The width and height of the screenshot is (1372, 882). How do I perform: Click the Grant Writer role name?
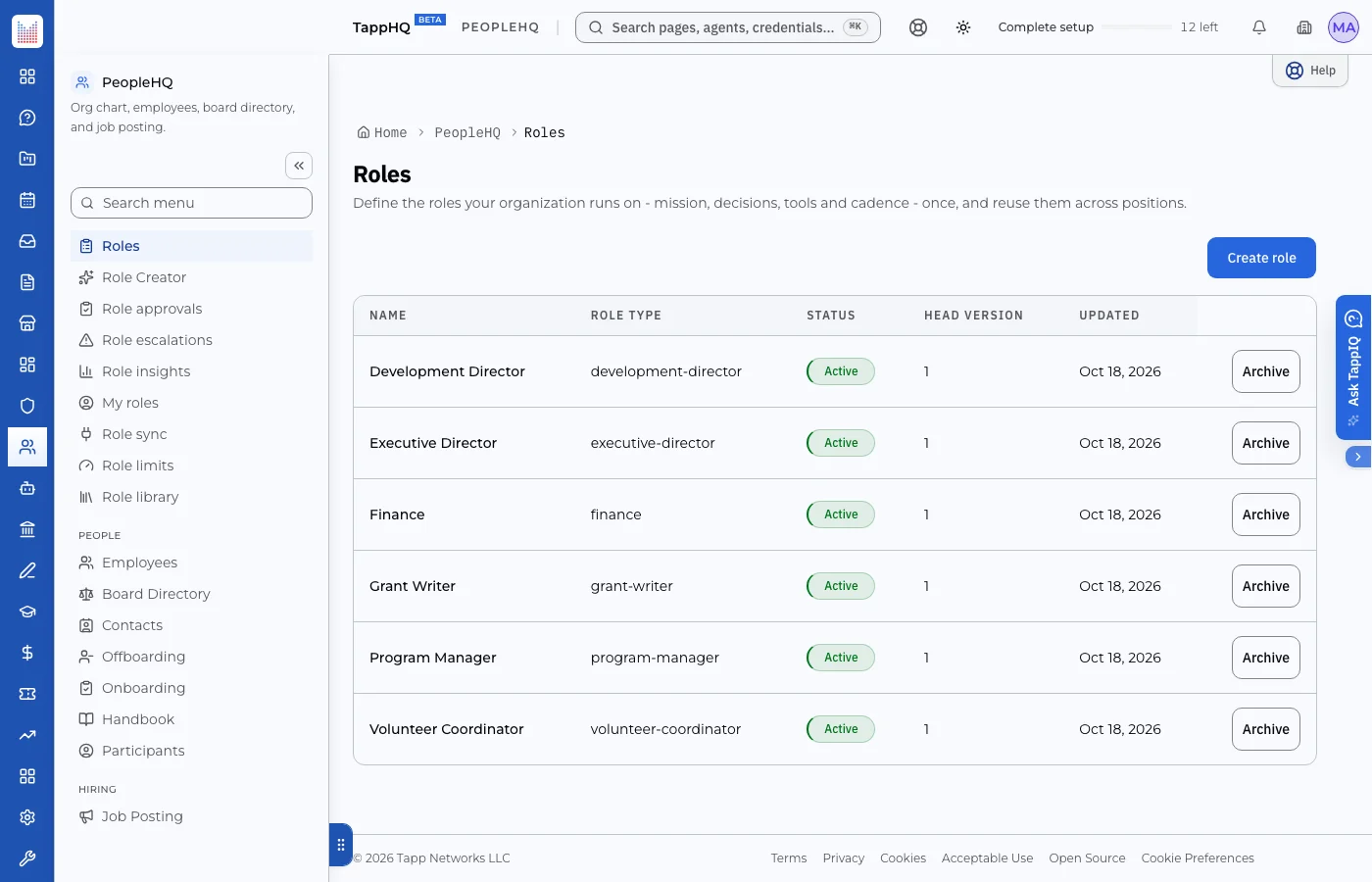413,586
